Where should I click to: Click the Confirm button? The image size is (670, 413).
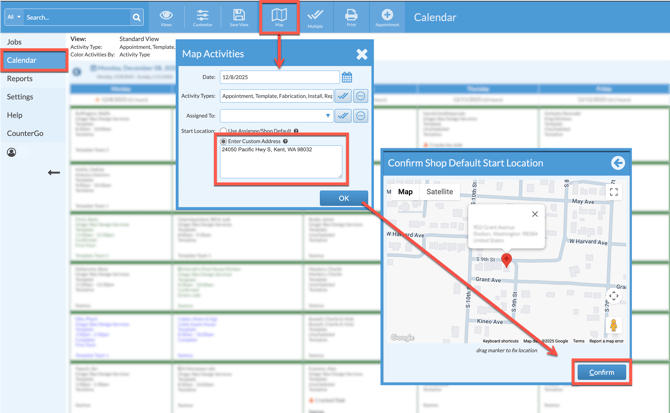(x=602, y=372)
